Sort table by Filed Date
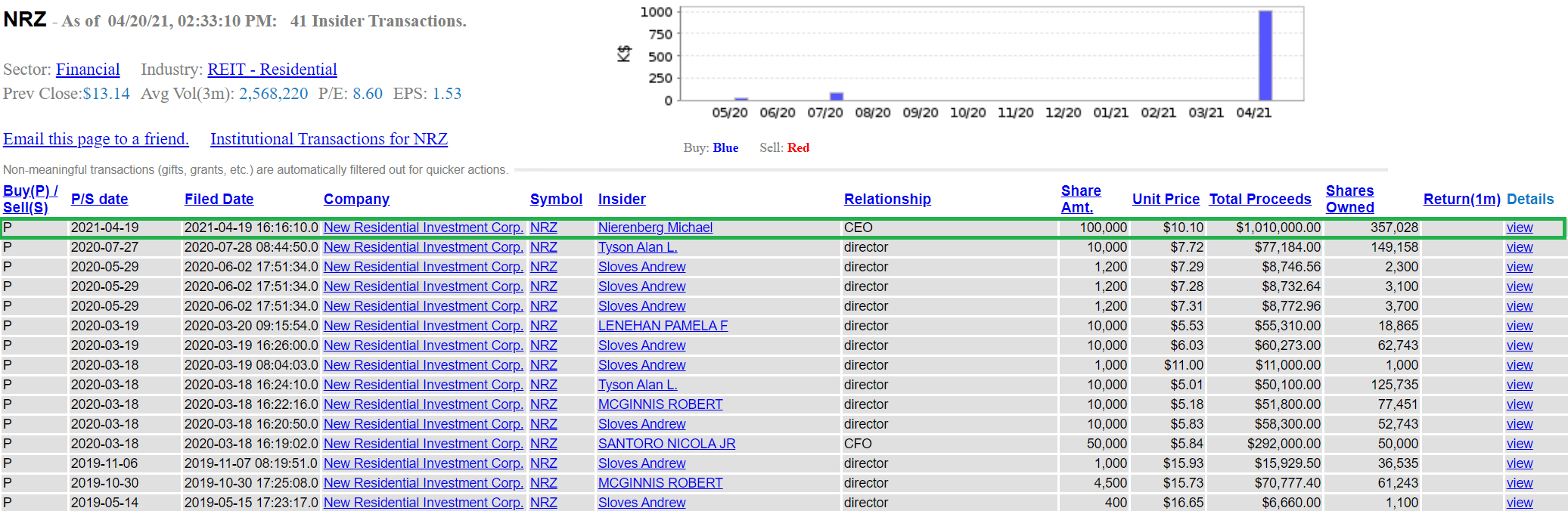The image size is (1568, 511). click(x=219, y=199)
